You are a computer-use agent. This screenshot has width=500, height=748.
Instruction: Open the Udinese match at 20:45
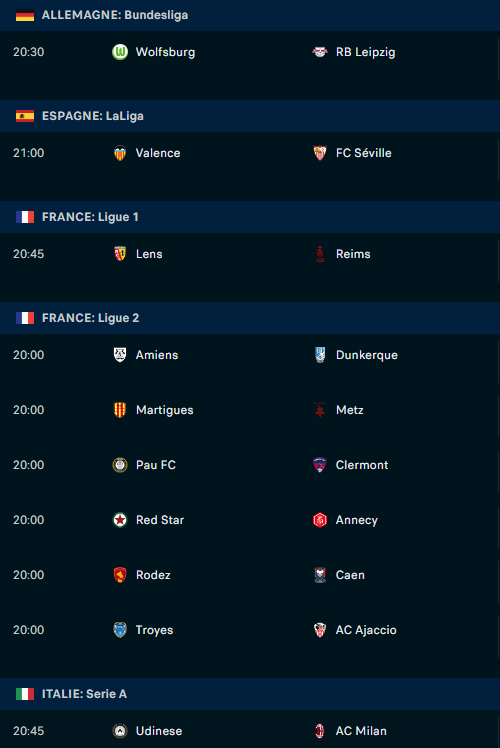pos(250,731)
